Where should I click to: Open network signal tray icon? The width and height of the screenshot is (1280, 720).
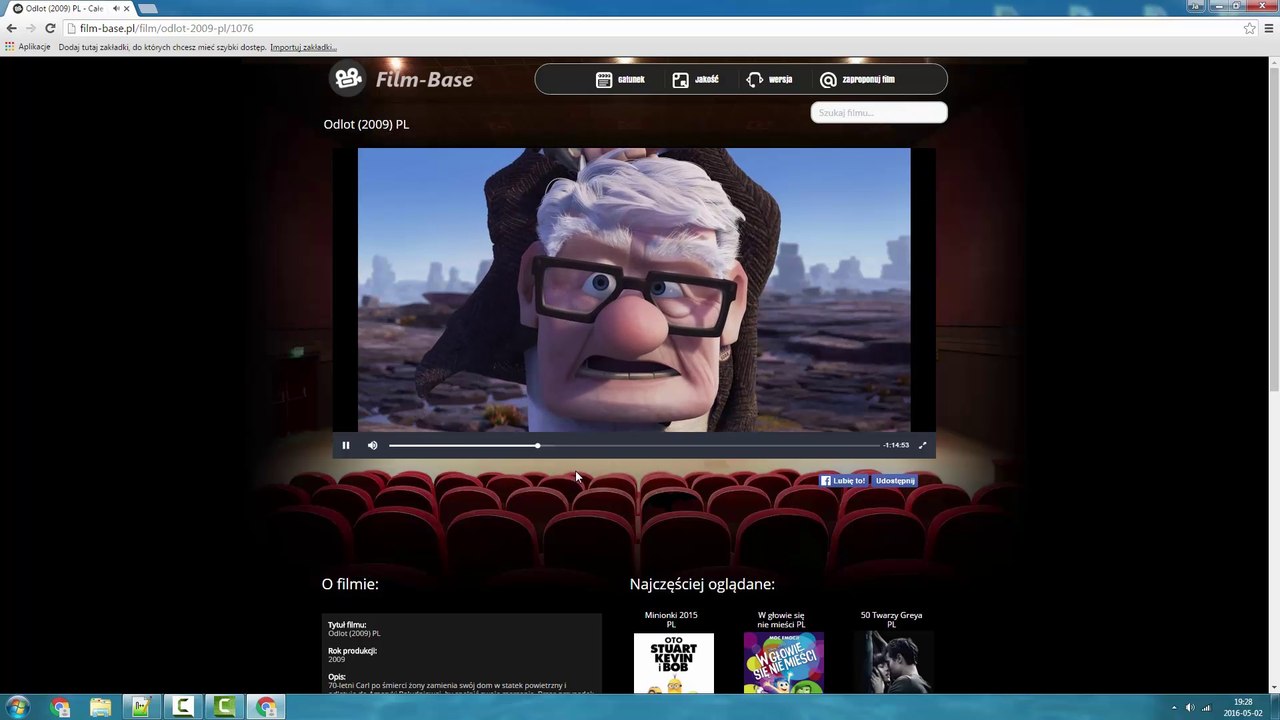pyautogui.click(x=1207, y=707)
